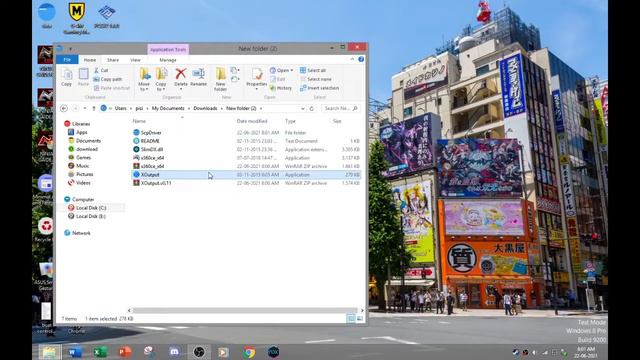
Task: Click the blue Help icon
Action: pyautogui.click(x=361, y=59)
